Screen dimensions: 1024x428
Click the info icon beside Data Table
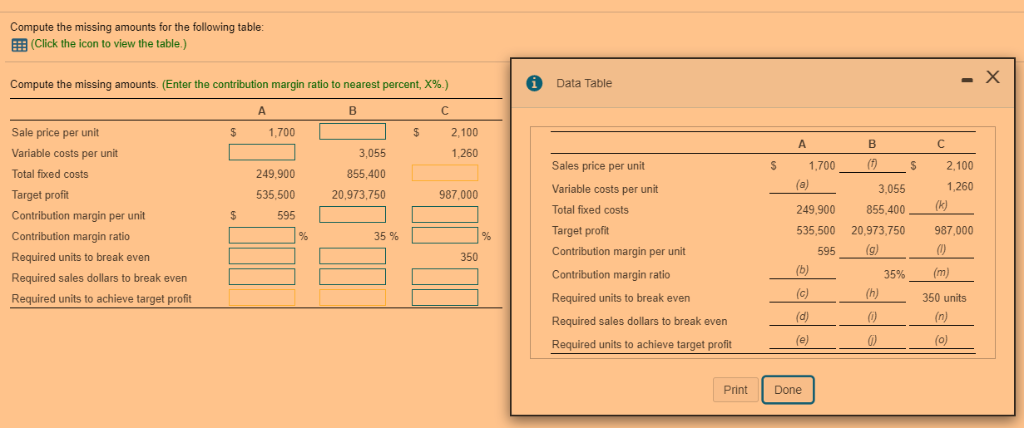coord(535,83)
